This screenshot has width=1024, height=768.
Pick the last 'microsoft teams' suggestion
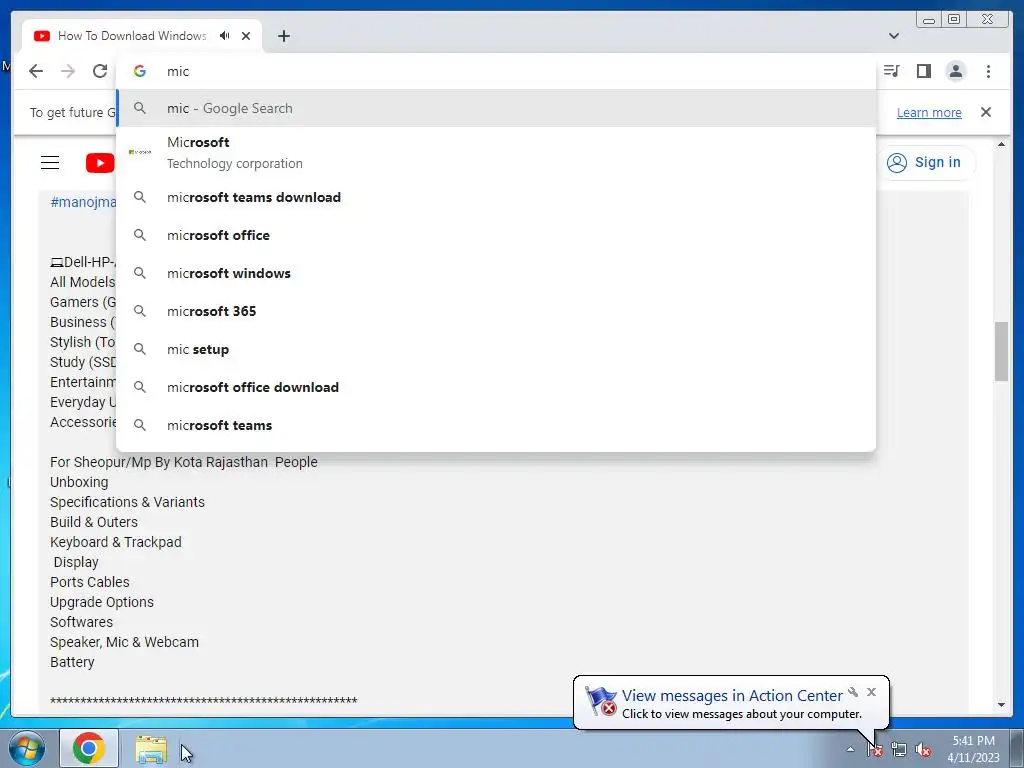pos(496,425)
